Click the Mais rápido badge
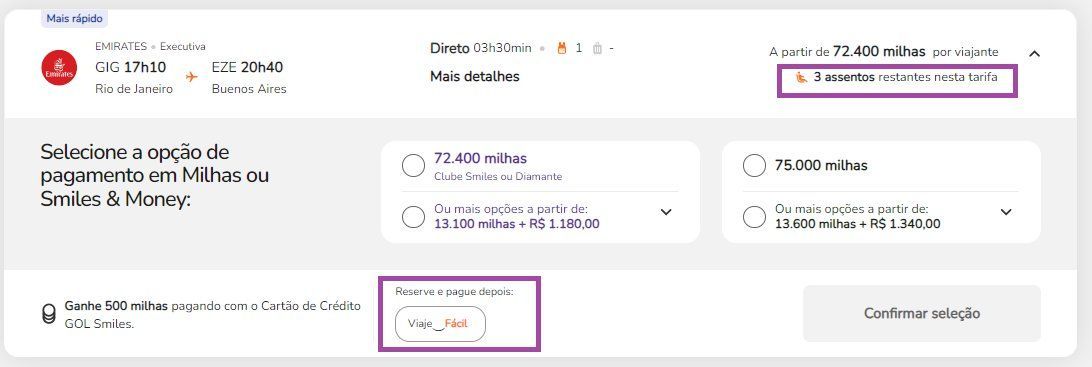This screenshot has width=1092, height=367. 75,18
